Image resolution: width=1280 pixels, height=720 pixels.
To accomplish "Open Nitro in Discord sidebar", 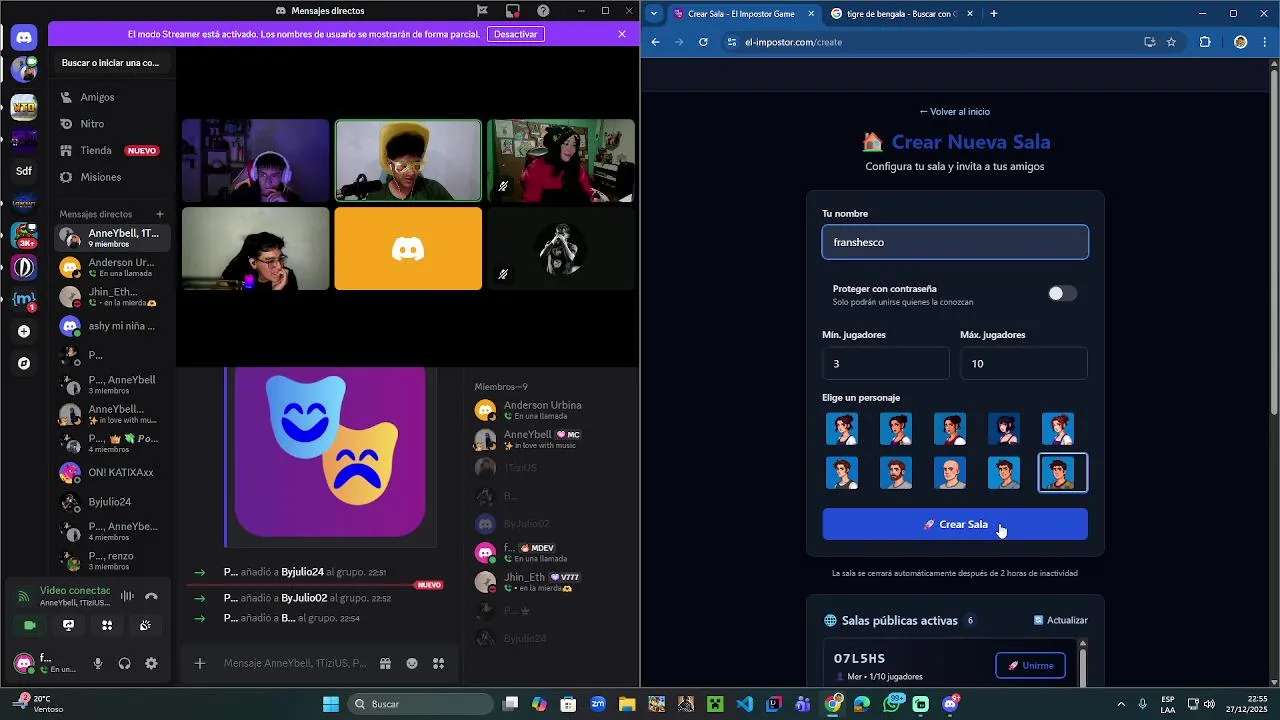I will point(111,124).
